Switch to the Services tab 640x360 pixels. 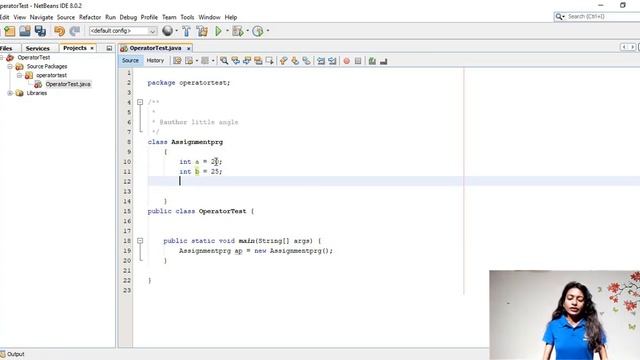click(x=38, y=48)
